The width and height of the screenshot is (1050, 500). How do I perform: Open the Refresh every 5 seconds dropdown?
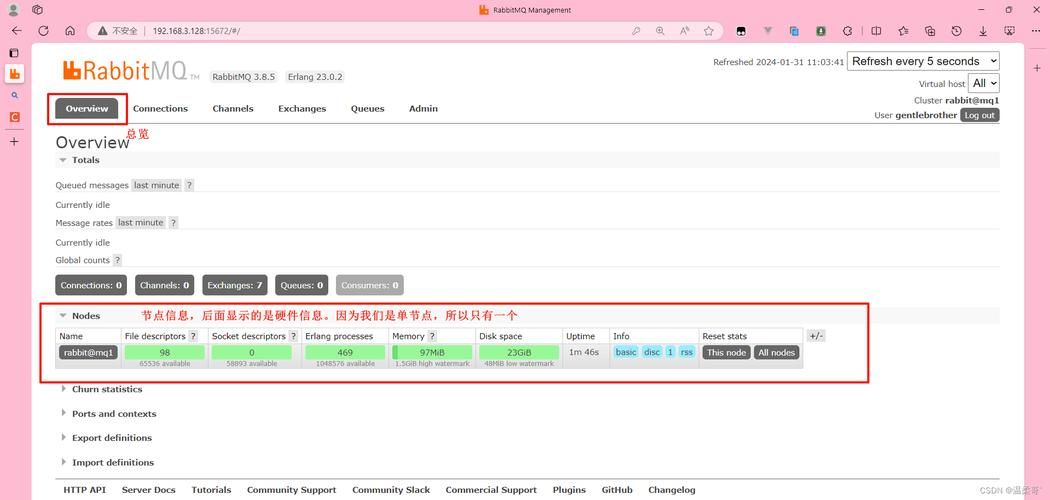923,61
